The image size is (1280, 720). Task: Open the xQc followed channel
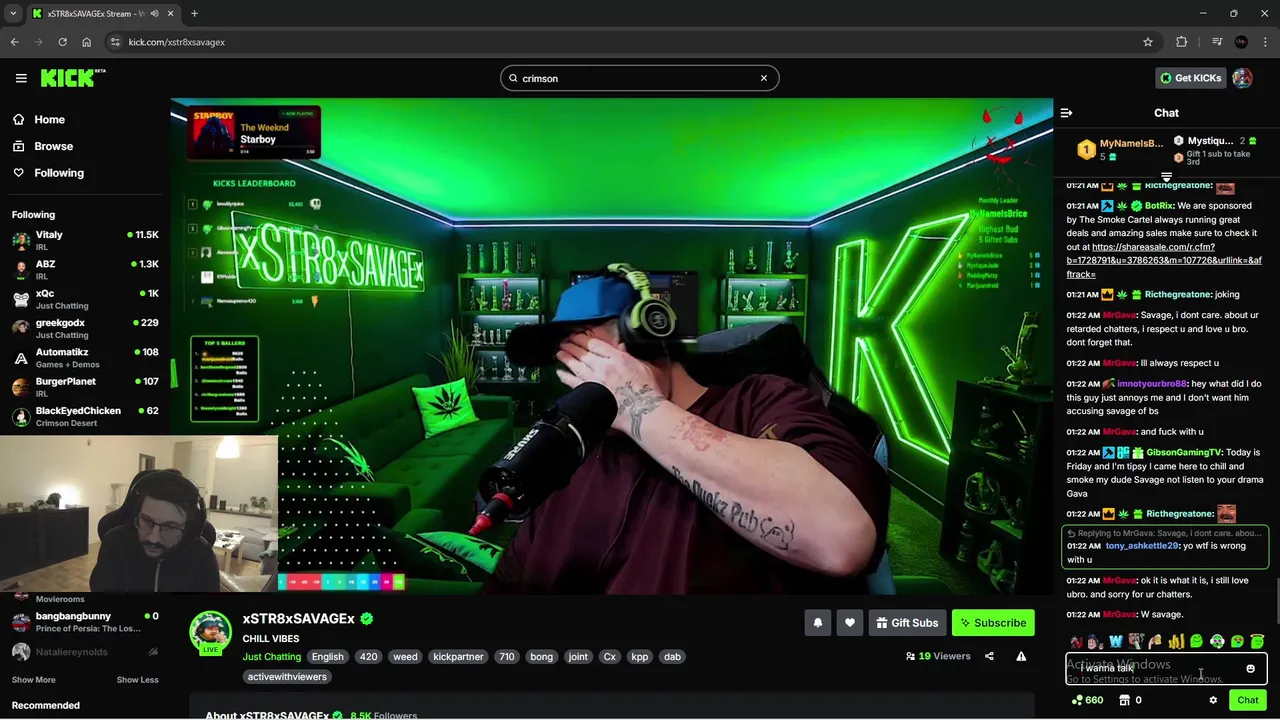click(85, 299)
